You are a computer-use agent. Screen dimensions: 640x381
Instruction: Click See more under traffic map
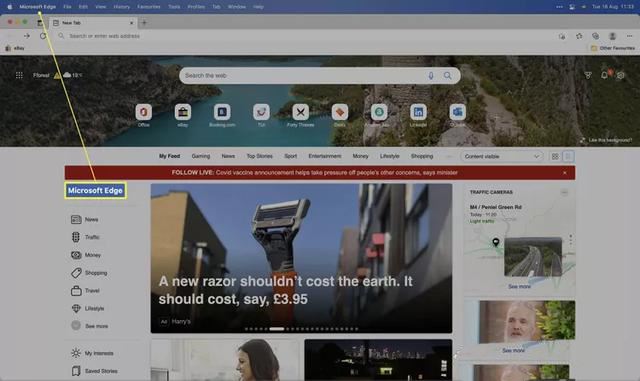tap(519, 287)
